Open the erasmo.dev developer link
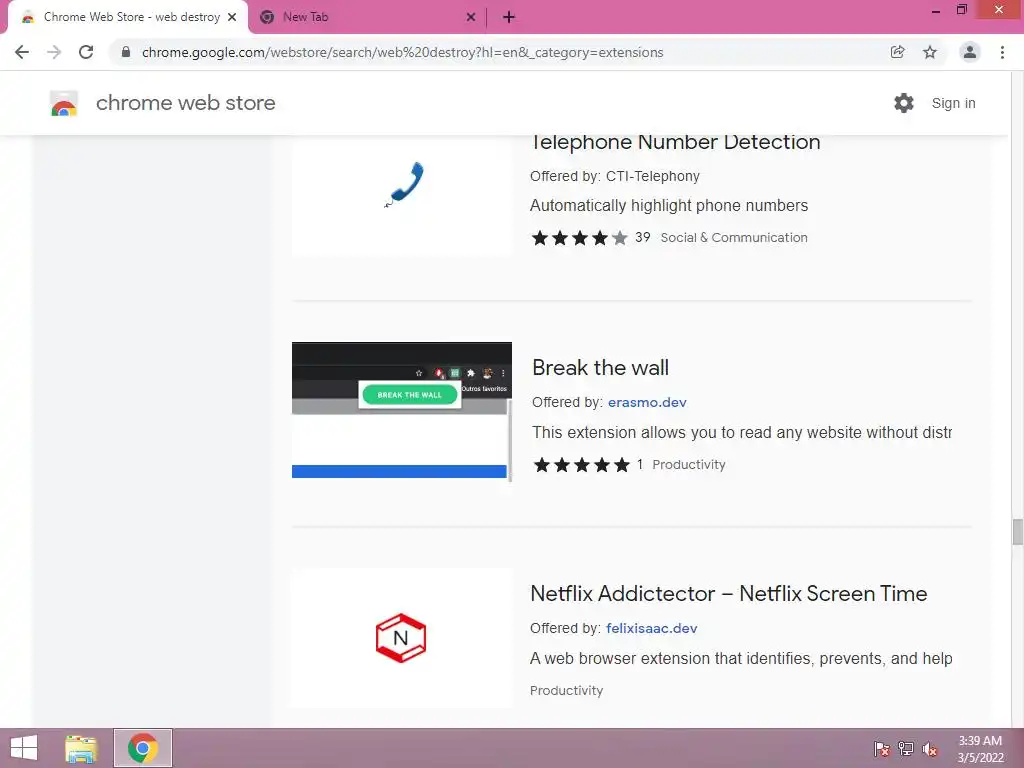Image resolution: width=1024 pixels, height=768 pixels. (x=647, y=402)
